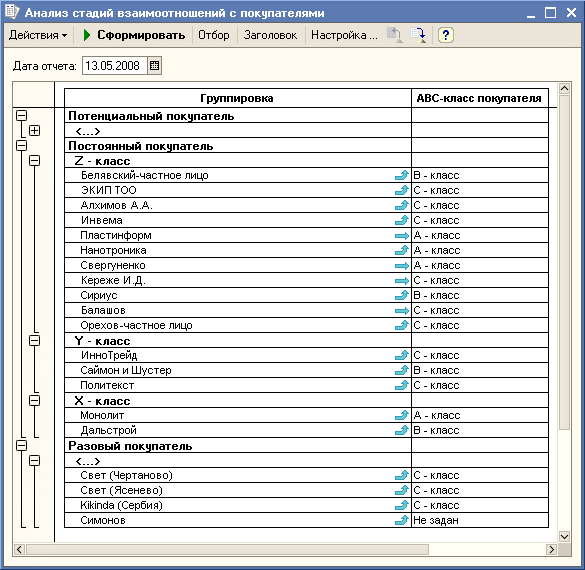The image size is (585, 570).
Task: Click the Заголовок toolbar item
Action: tap(270, 35)
